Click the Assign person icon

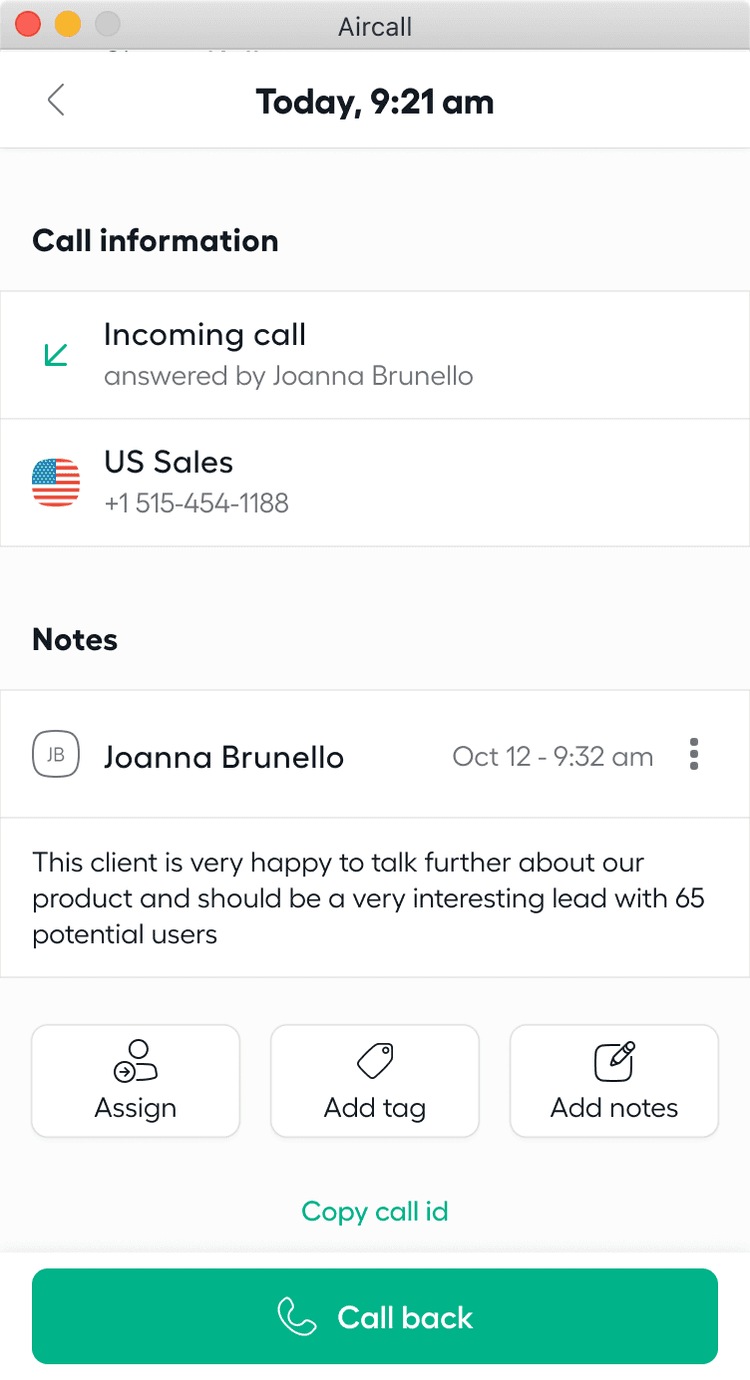click(x=136, y=1061)
